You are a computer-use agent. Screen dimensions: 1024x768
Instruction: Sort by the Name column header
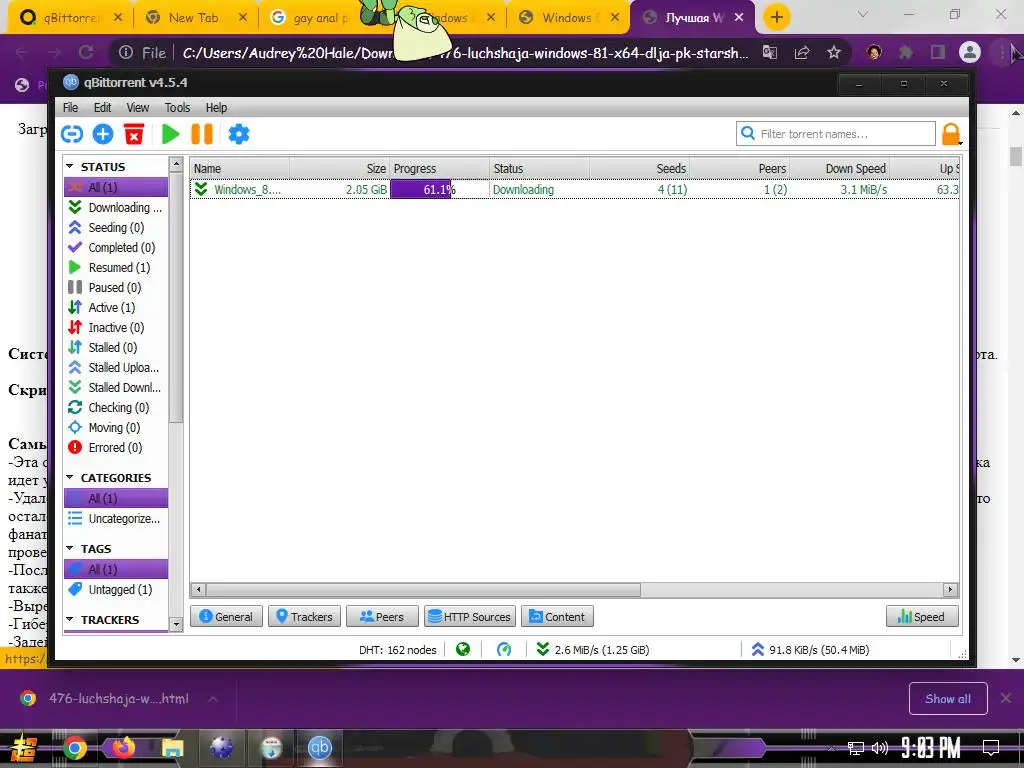coord(240,168)
